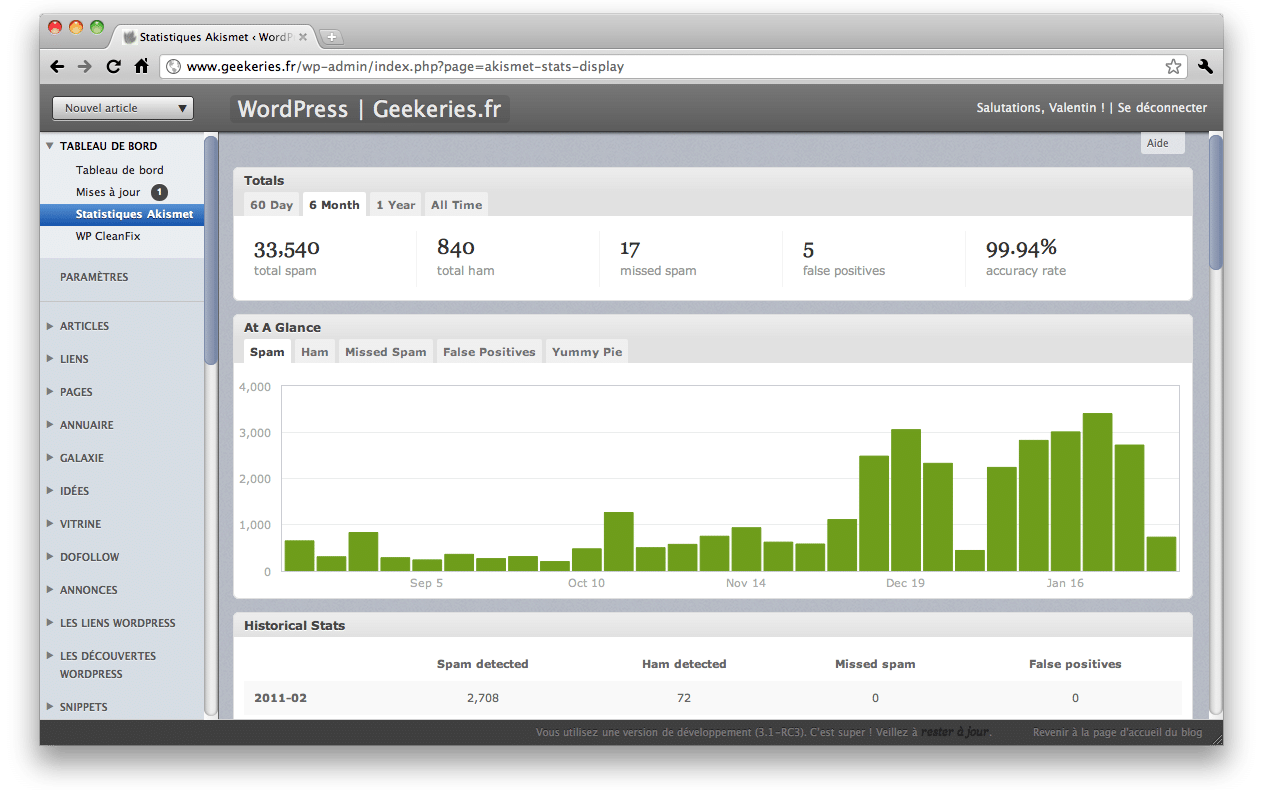Expand the Dofollow sidebar menu
Image resolution: width=1263 pixels, height=800 pixels.
[50, 557]
